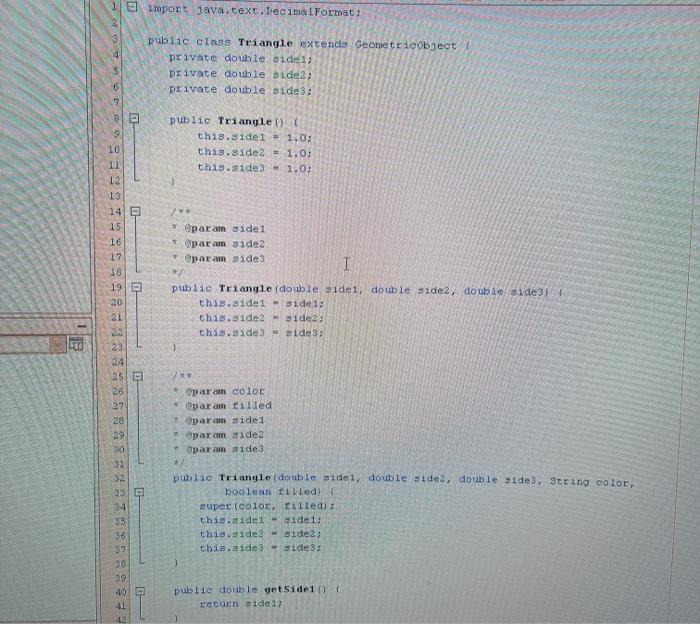Click 'this.side2 = side2;' on line 36
The image size is (700, 624).
[x=260, y=534]
